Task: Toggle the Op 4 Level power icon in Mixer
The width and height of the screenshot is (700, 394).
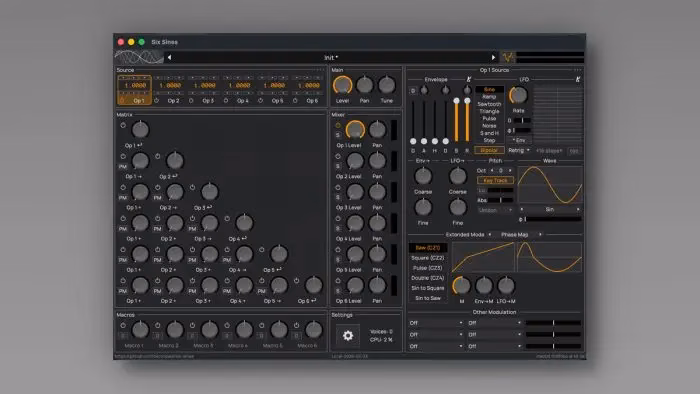Action: click(338, 219)
